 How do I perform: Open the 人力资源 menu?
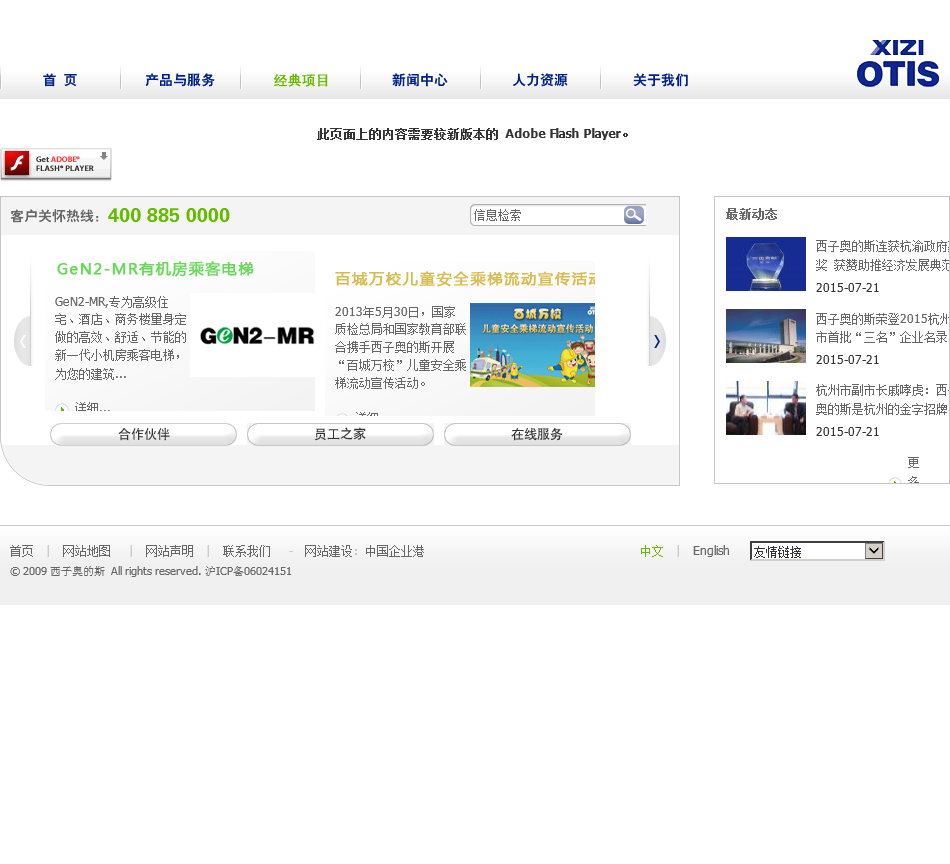[540, 80]
